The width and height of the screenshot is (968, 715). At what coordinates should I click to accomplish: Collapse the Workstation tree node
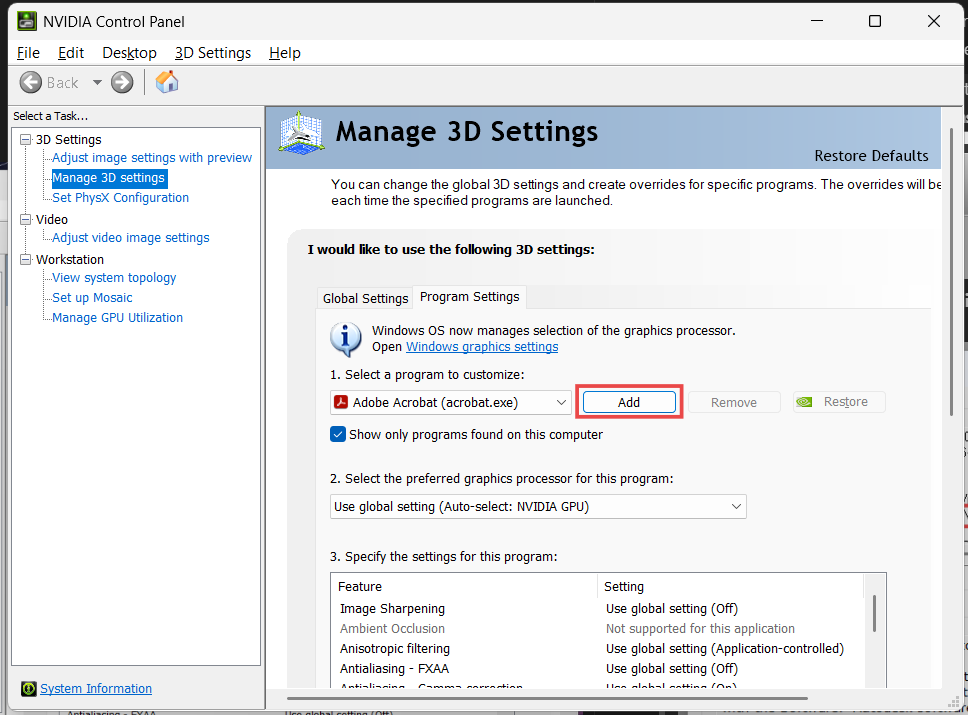tap(25, 259)
